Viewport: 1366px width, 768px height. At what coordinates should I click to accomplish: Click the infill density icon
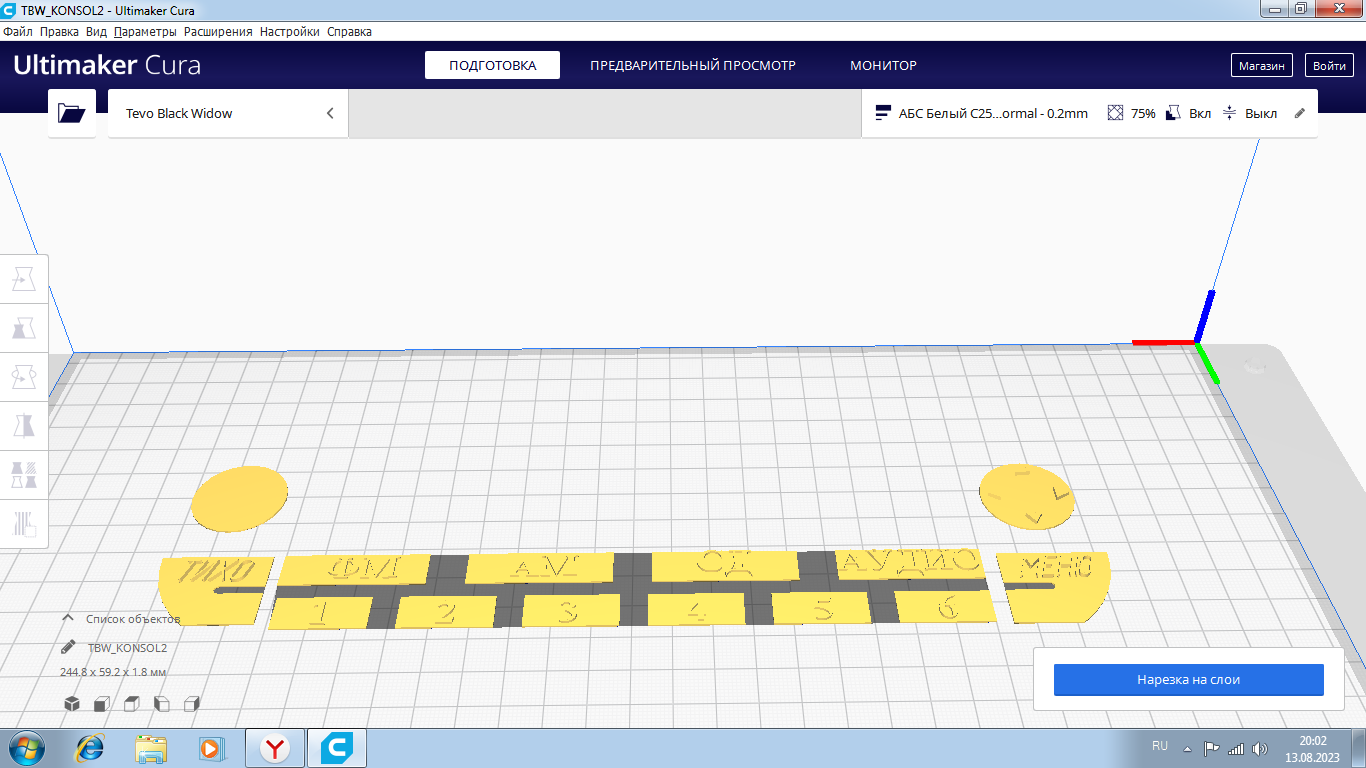1116,113
